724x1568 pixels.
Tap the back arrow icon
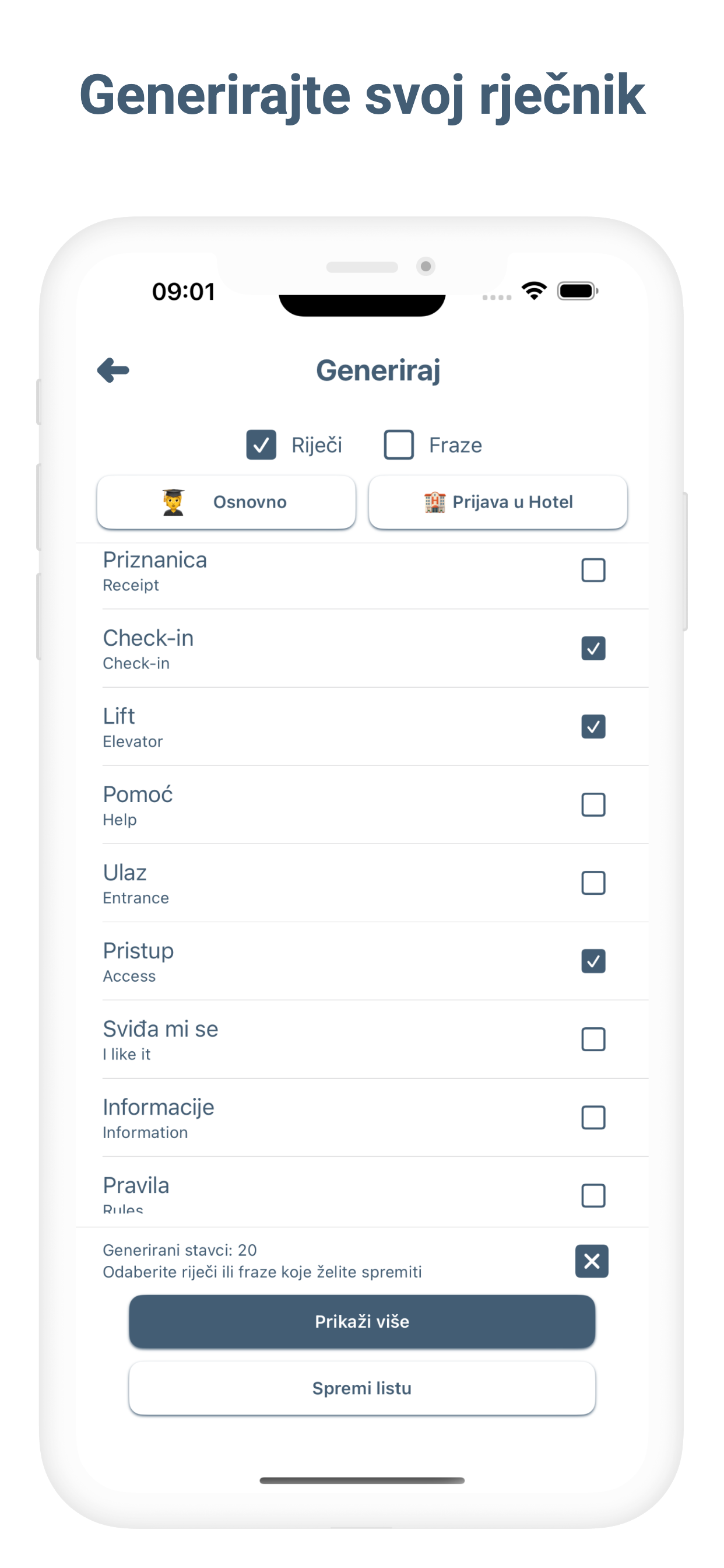113,370
